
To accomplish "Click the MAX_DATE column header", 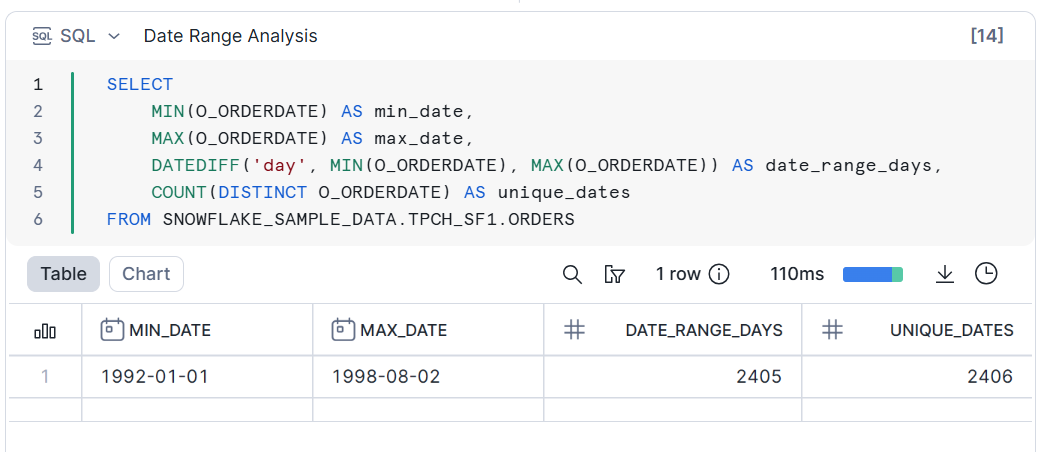I will click(x=403, y=330).
